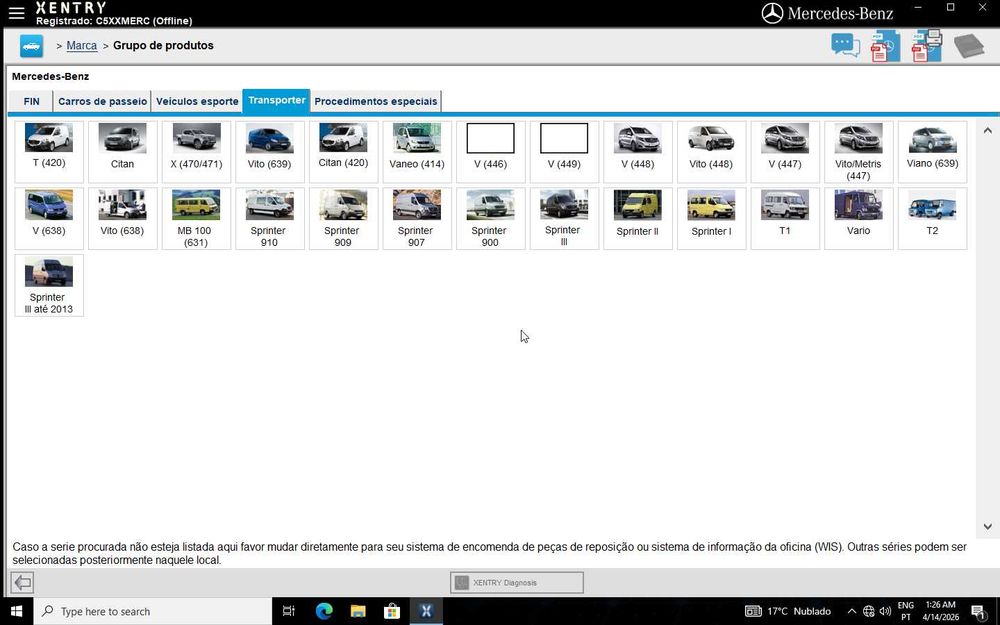The image size is (1000, 625).
Task: Open Microsoft Store from the taskbar
Action: pos(392,611)
